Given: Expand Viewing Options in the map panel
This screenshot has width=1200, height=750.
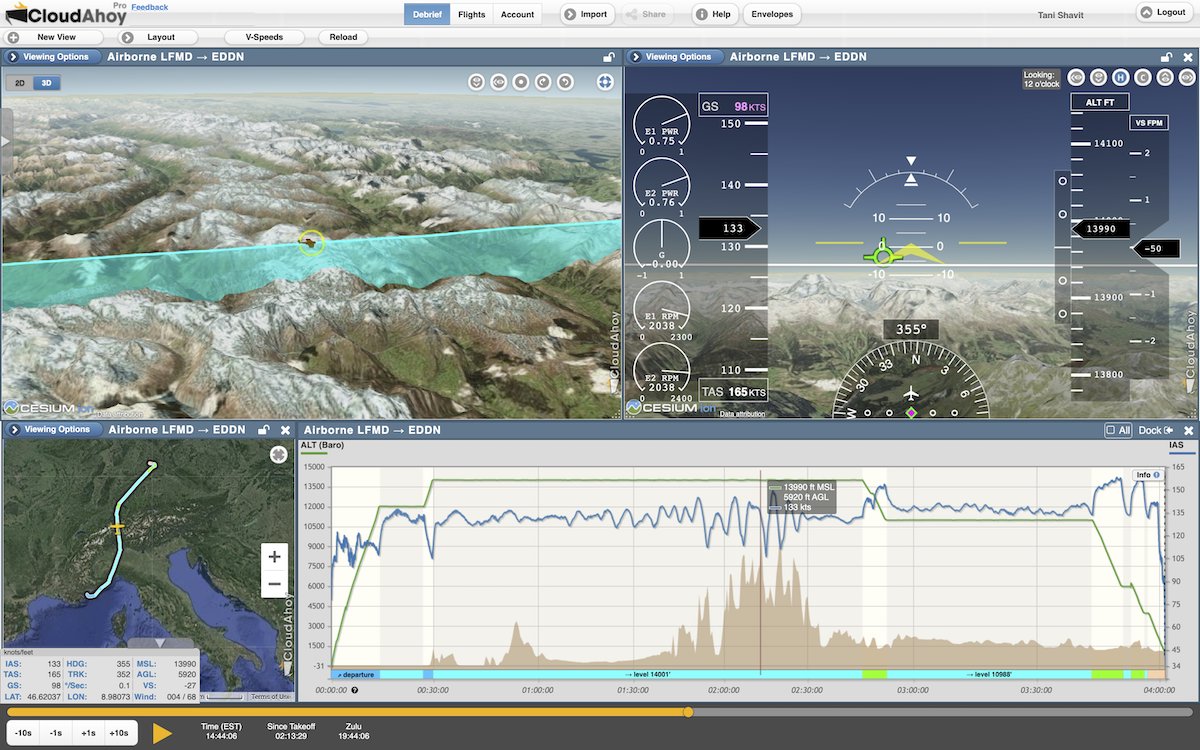Looking at the screenshot, I should (x=56, y=430).
